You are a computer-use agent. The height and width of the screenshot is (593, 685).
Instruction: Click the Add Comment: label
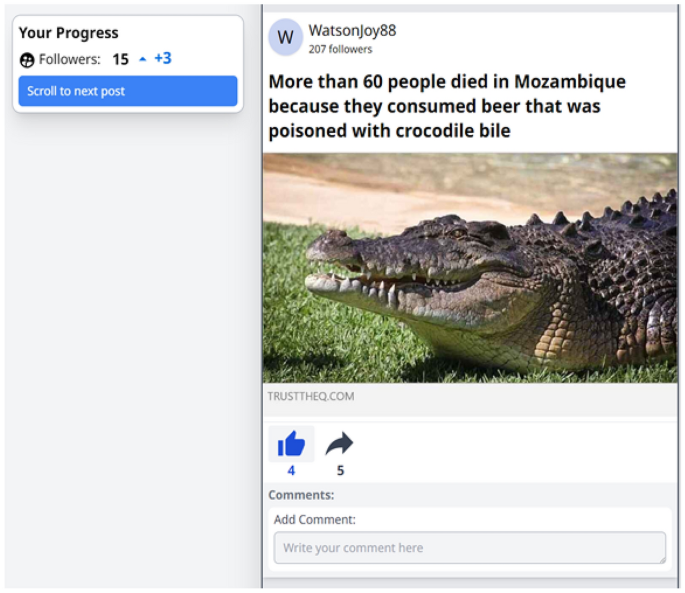click(315, 519)
